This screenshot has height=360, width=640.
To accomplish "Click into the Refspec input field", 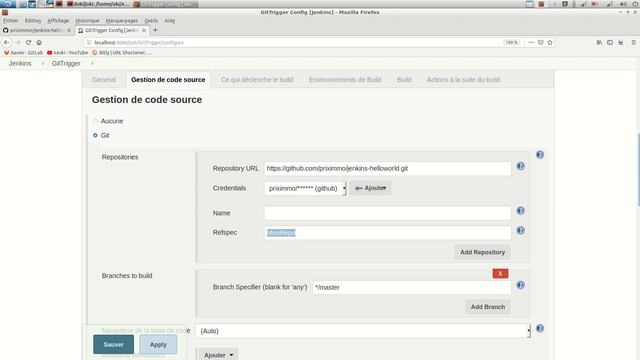I will (387, 233).
